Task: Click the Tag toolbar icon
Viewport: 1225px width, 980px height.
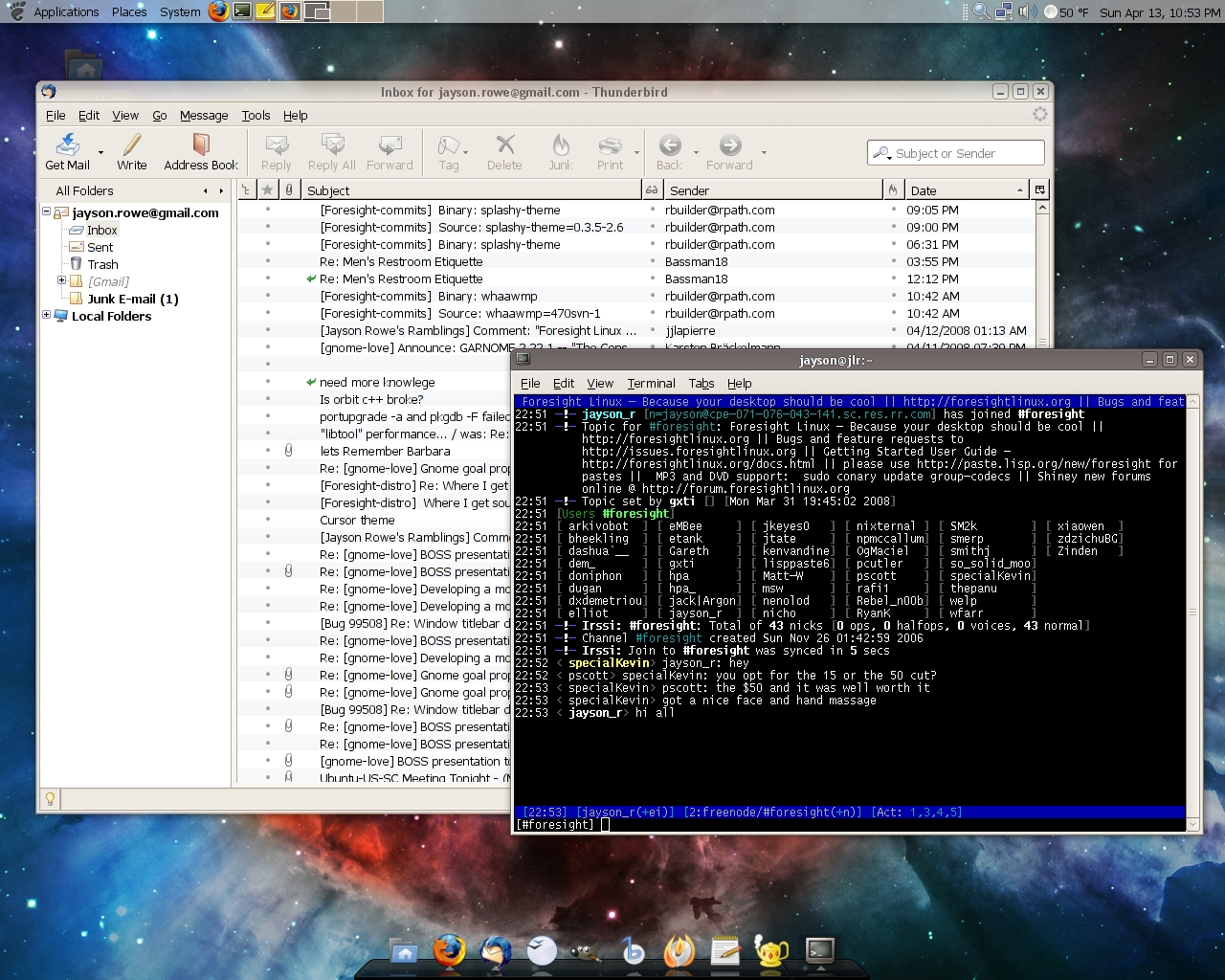Action: (448, 145)
